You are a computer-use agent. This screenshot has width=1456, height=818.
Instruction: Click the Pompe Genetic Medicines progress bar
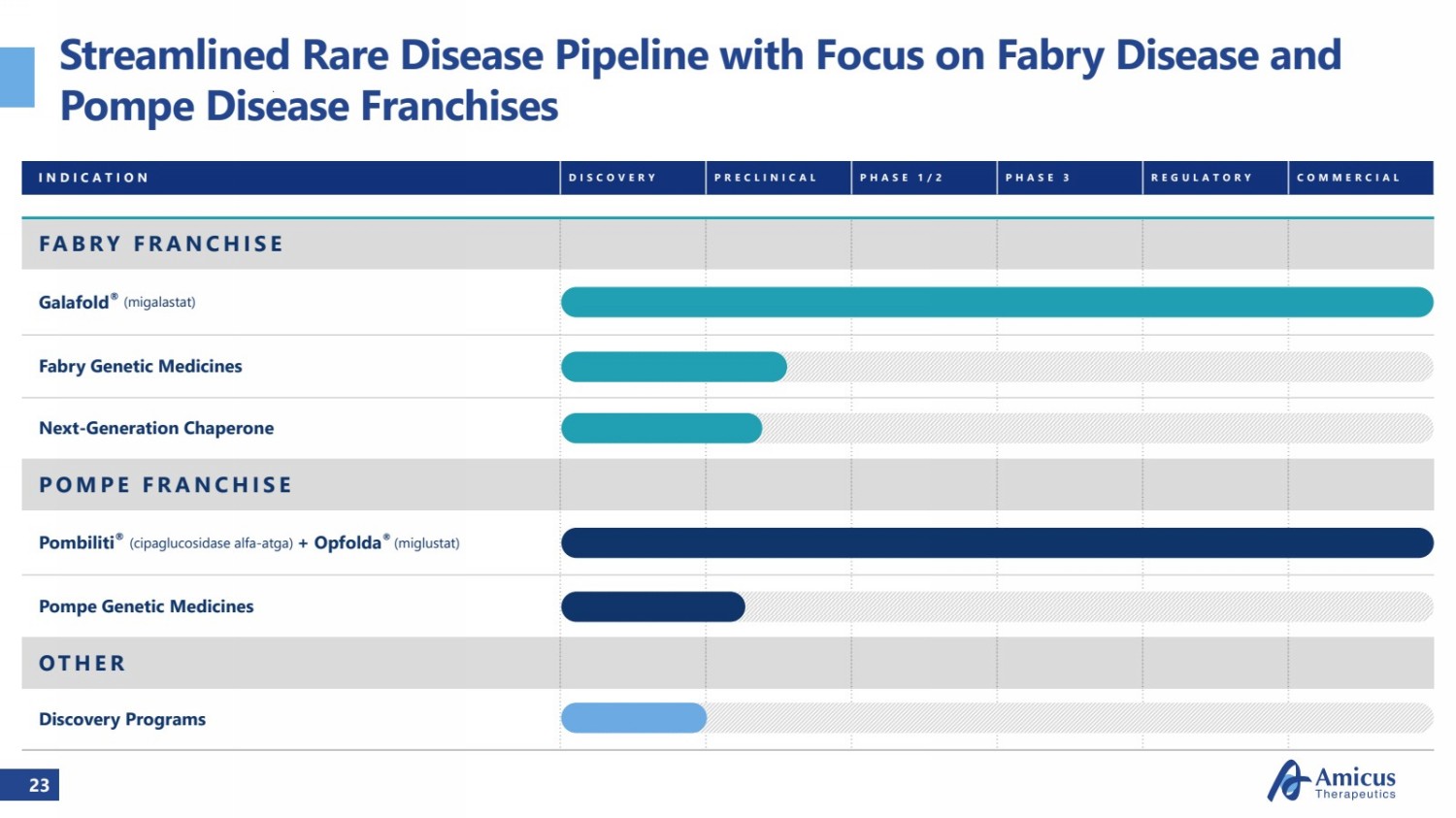653,606
